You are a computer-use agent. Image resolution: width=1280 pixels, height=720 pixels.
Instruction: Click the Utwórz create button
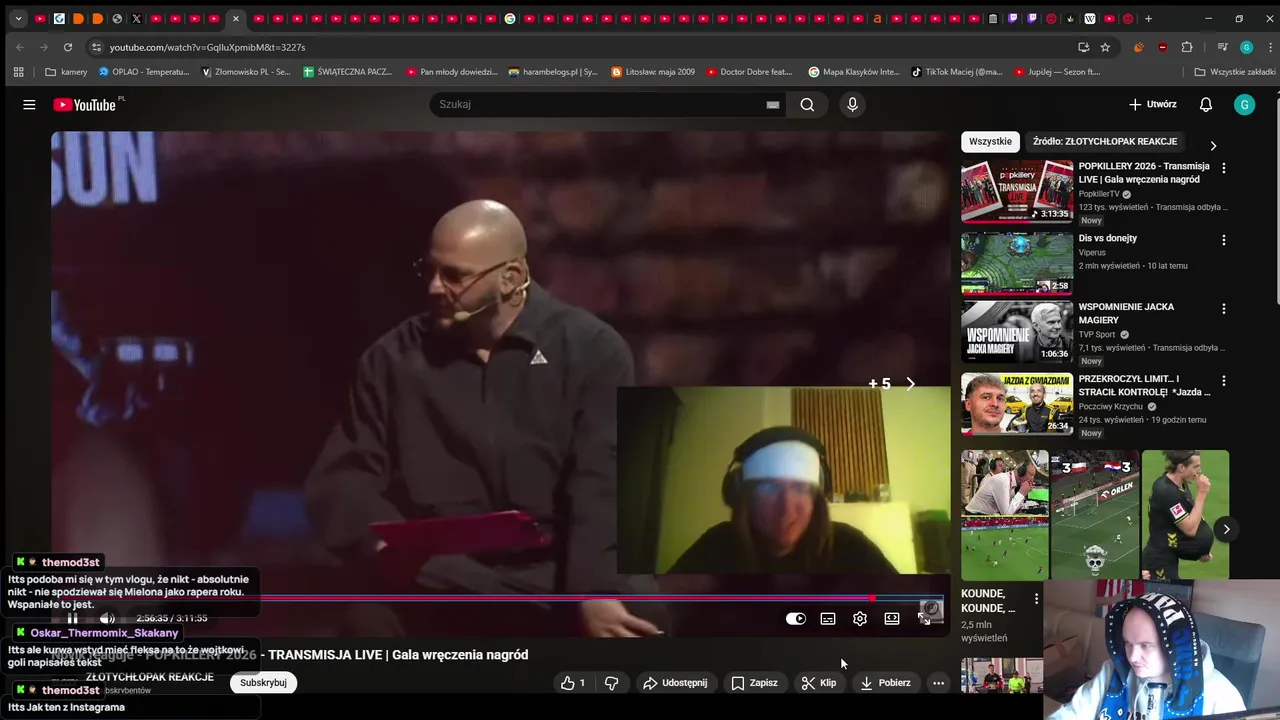(x=1152, y=104)
